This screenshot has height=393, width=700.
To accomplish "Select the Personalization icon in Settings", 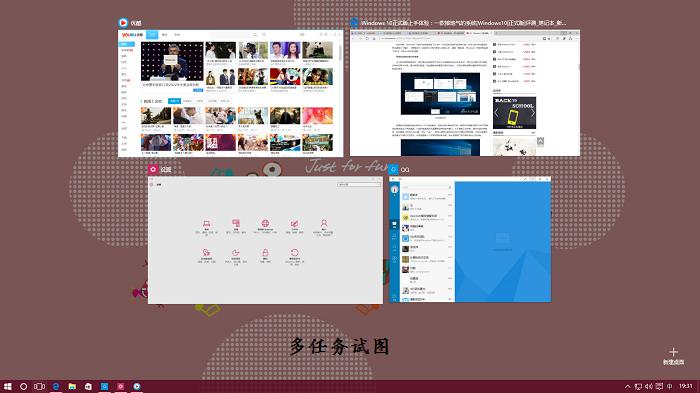I will [295, 223].
